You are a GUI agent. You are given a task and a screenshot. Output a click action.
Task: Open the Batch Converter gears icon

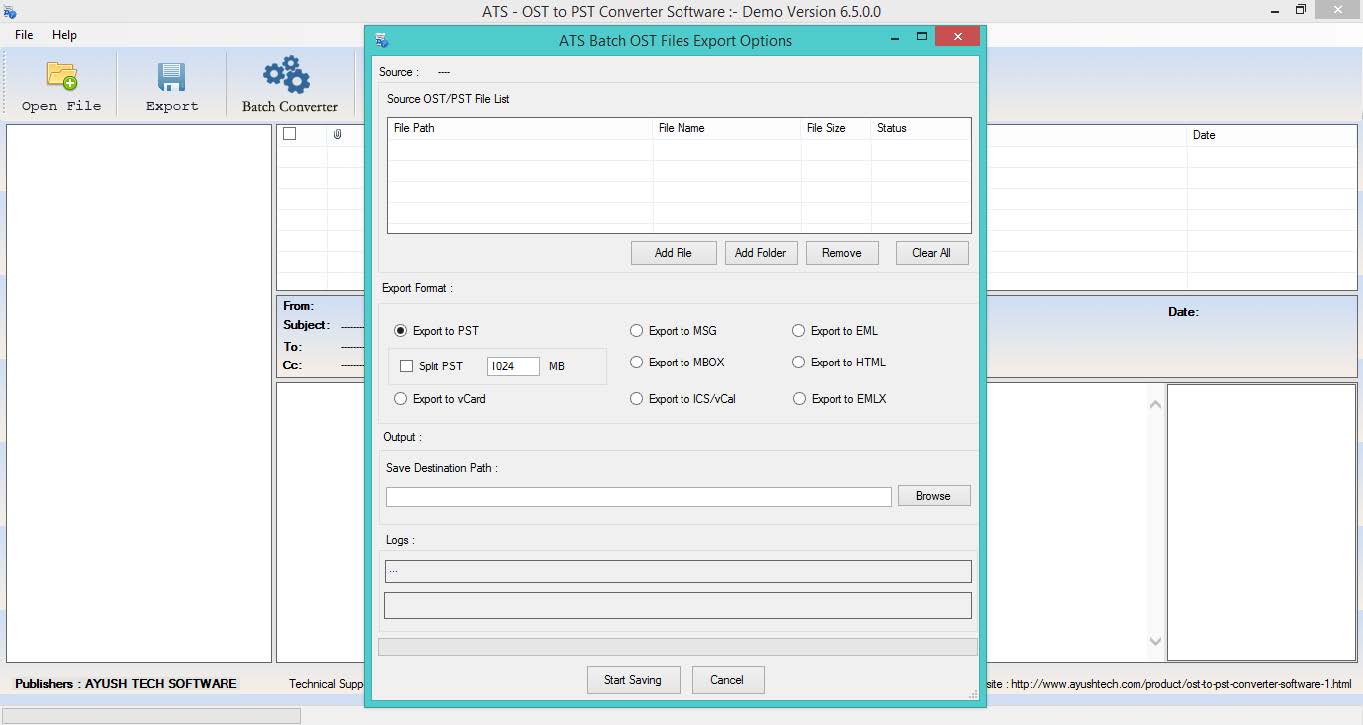tap(287, 76)
